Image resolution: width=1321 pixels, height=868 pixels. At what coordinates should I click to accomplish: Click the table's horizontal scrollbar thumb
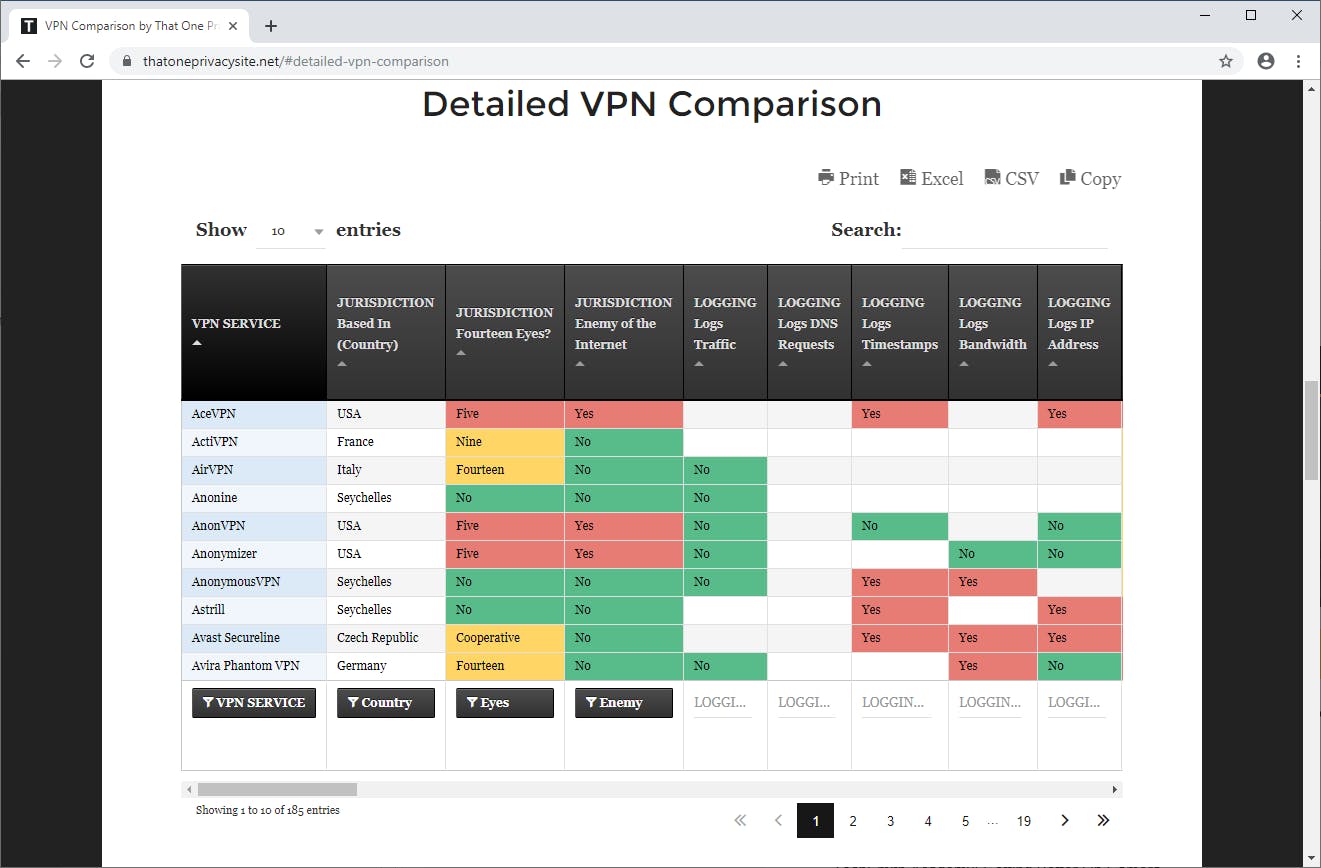point(277,790)
